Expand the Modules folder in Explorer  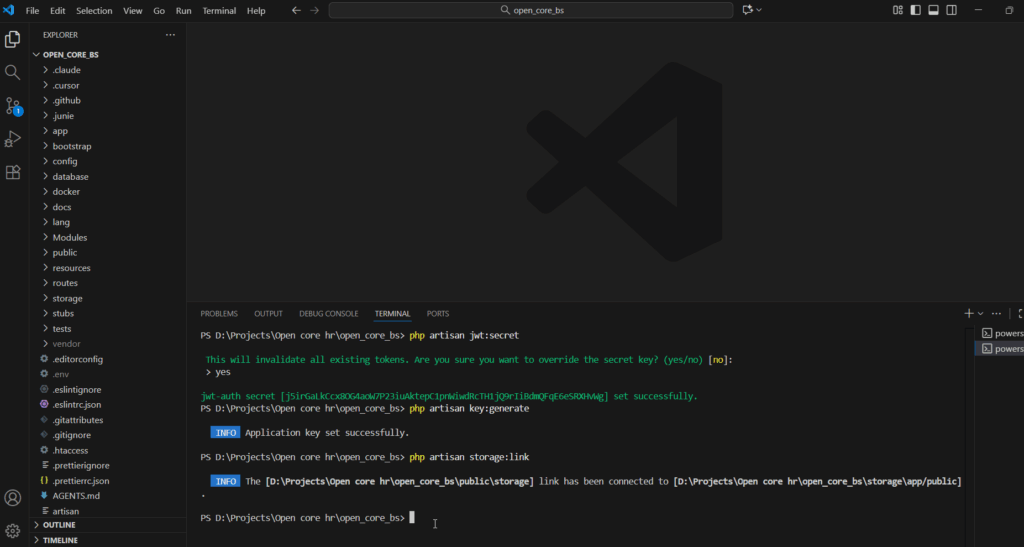pos(69,237)
